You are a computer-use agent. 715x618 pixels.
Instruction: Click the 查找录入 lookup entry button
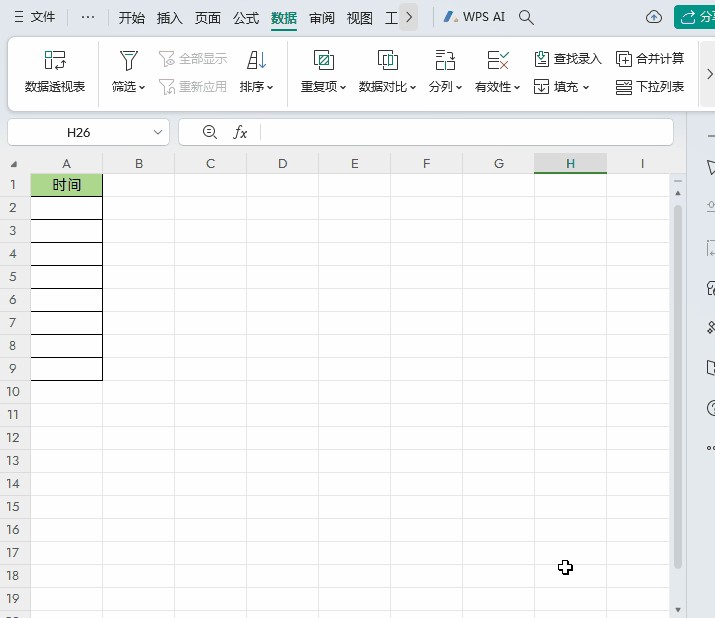click(x=568, y=59)
